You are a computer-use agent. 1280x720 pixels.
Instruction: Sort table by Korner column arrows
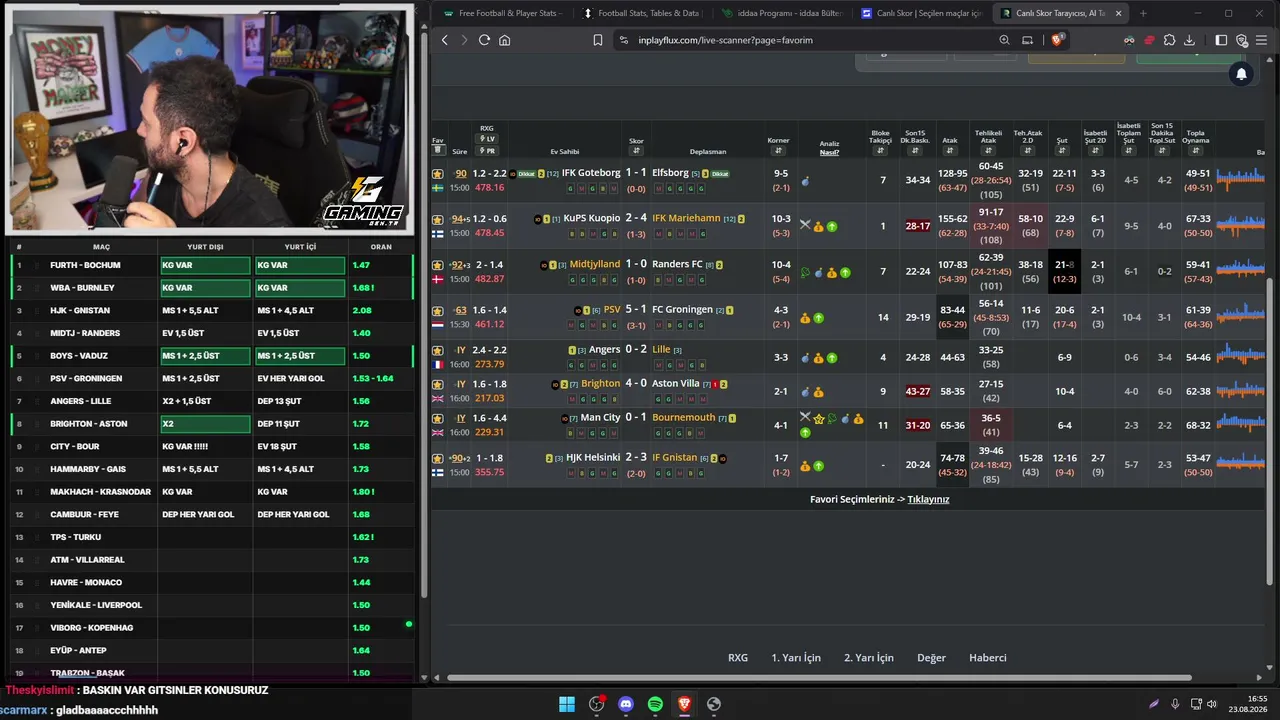pyautogui.click(x=778, y=151)
